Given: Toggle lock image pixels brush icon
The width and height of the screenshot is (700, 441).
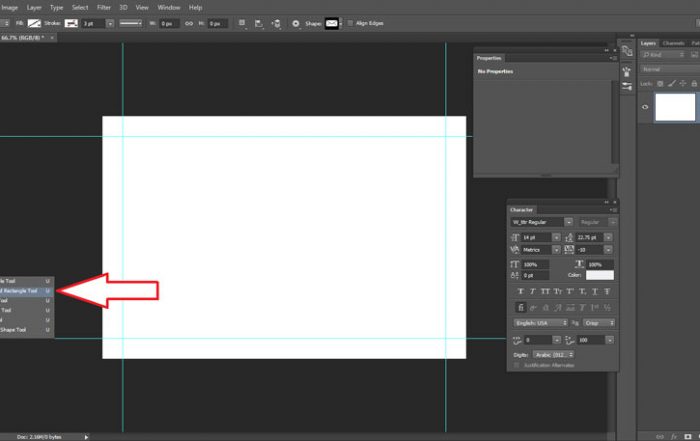Looking at the screenshot, I should coord(671,83).
